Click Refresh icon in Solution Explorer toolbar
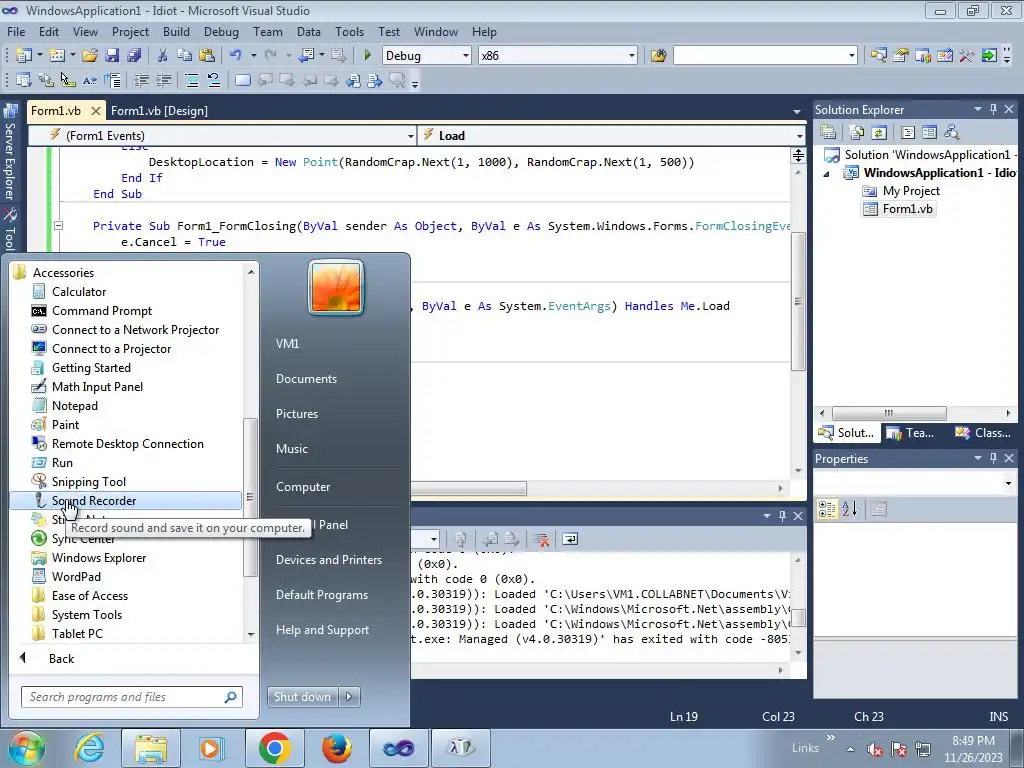This screenshot has height=768, width=1024. tap(879, 133)
